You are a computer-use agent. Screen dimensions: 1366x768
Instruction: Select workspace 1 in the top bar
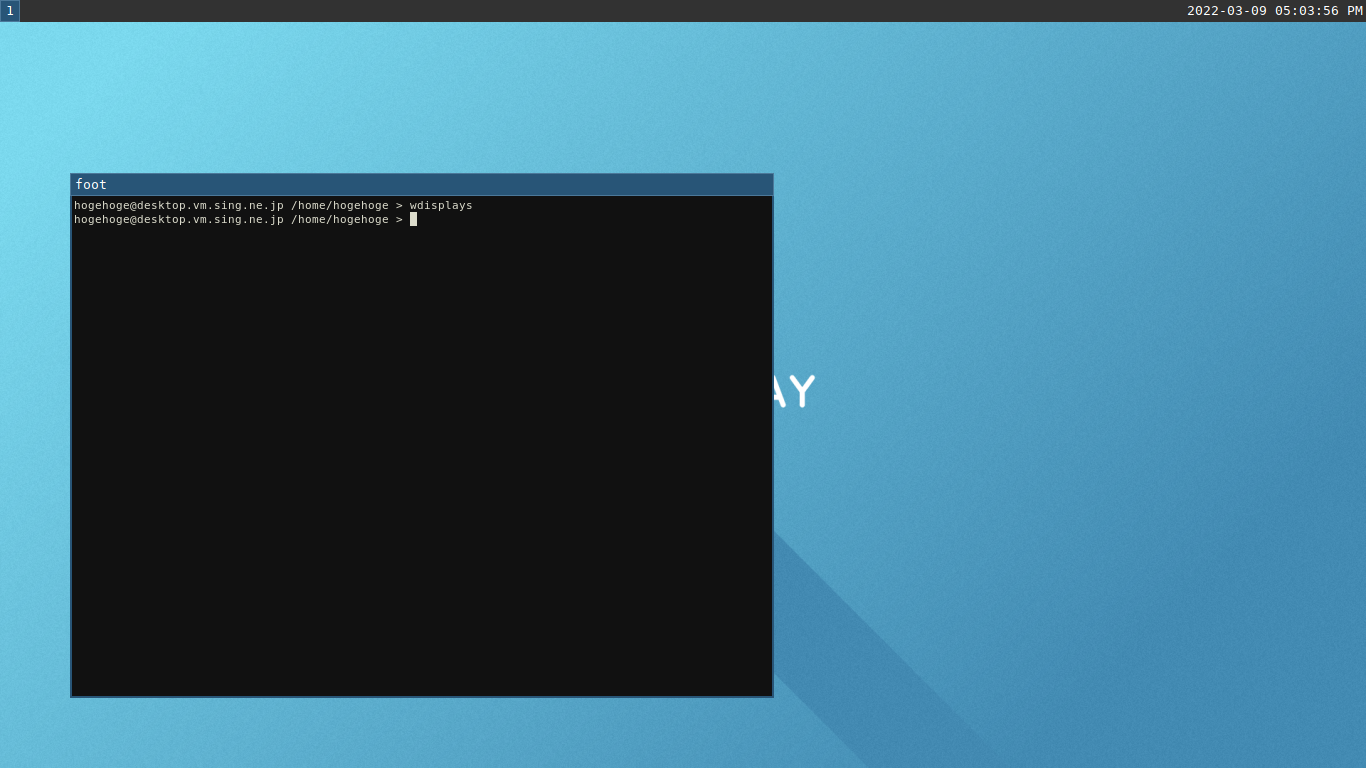coord(10,11)
